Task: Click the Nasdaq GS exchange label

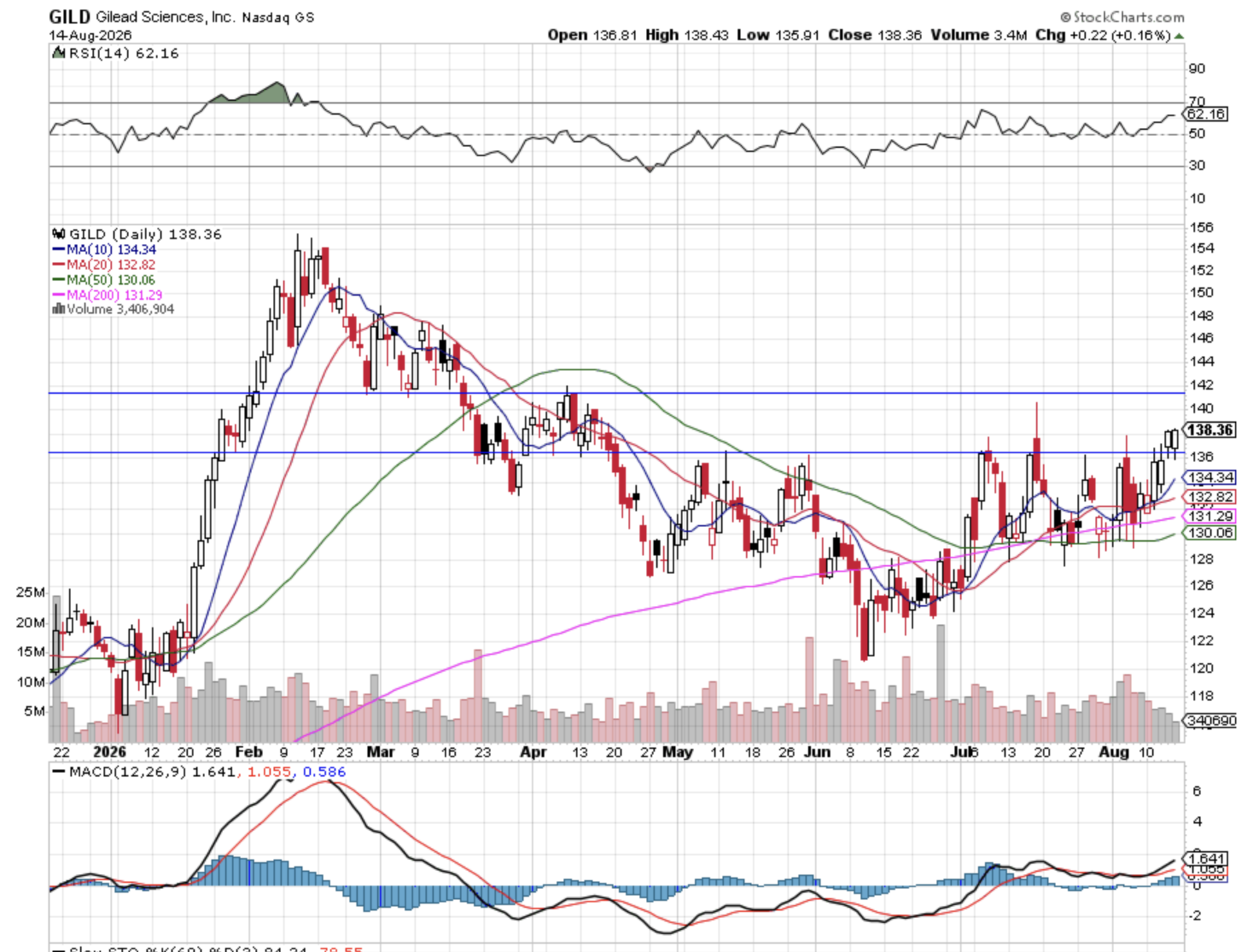Action: click(278, 17)
